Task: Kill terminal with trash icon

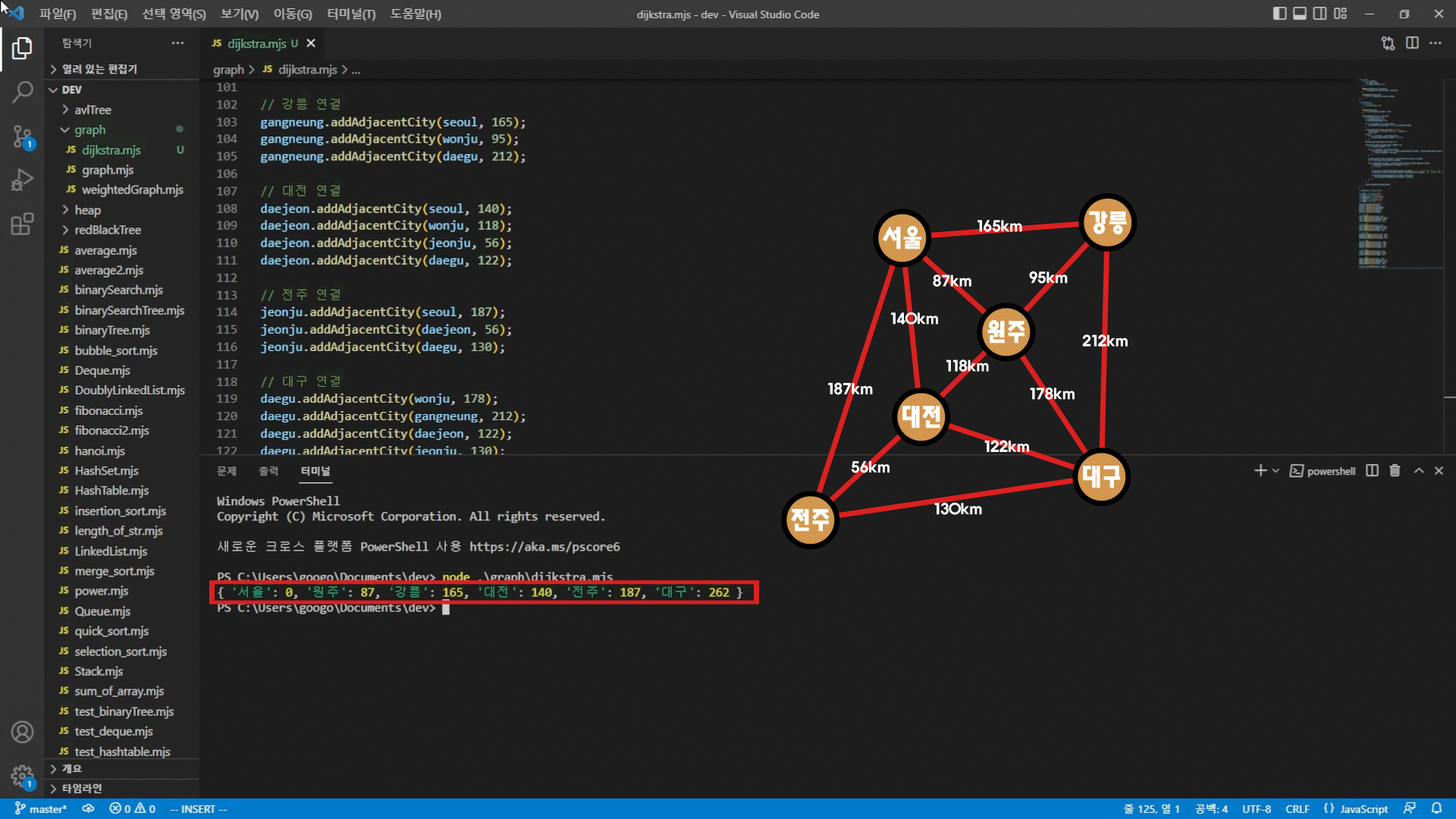Action: pyautogui.click(x=1395, y=471)
